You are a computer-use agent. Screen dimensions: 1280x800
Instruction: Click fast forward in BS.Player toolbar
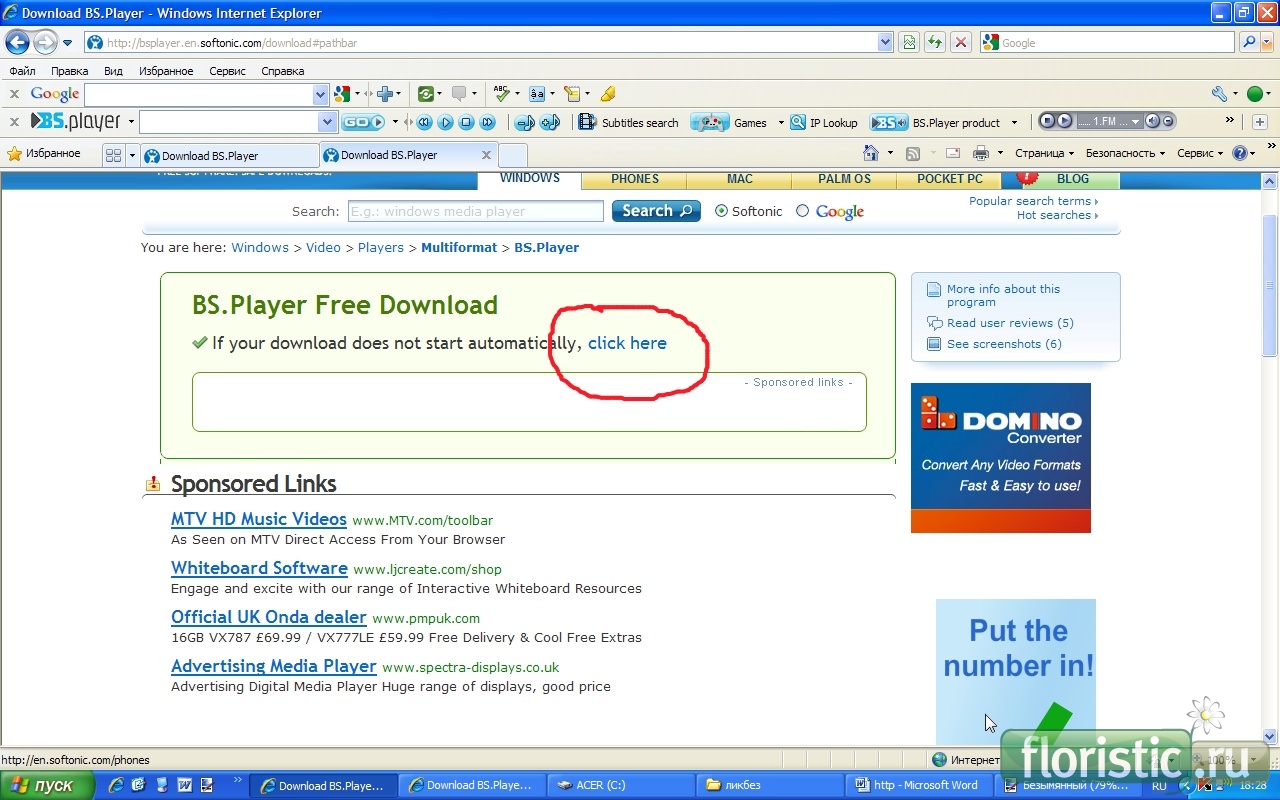(488, 122)
